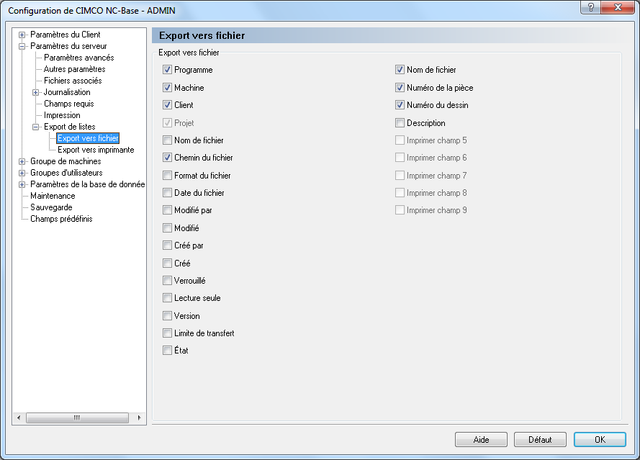Open the Champs requis item
This screenshot has height=460, width=640.
[69, 104]
